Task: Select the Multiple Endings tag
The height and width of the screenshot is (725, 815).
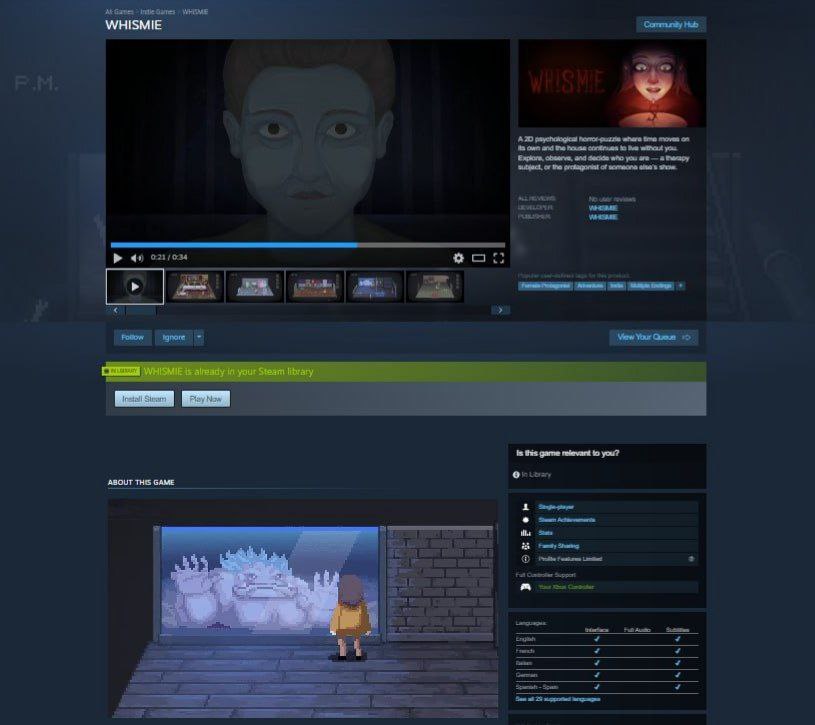Action: click(x=651, y=286)
